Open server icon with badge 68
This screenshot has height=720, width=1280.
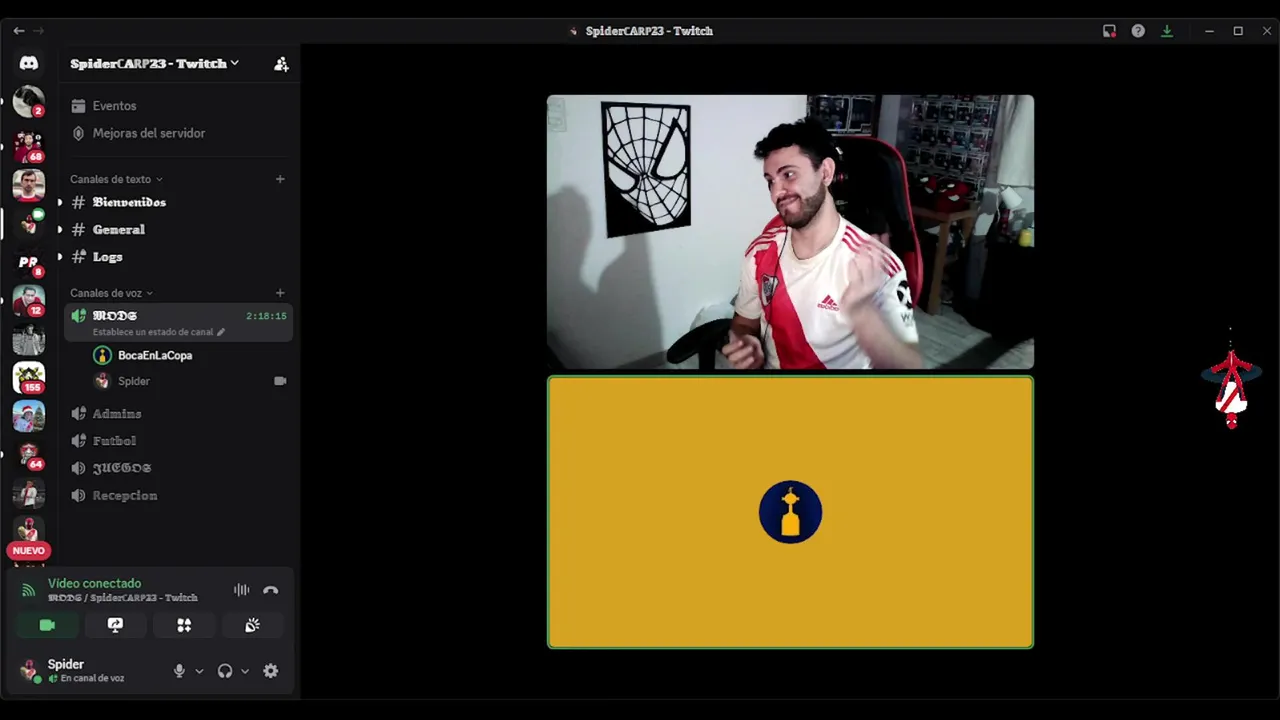(28, 146)
